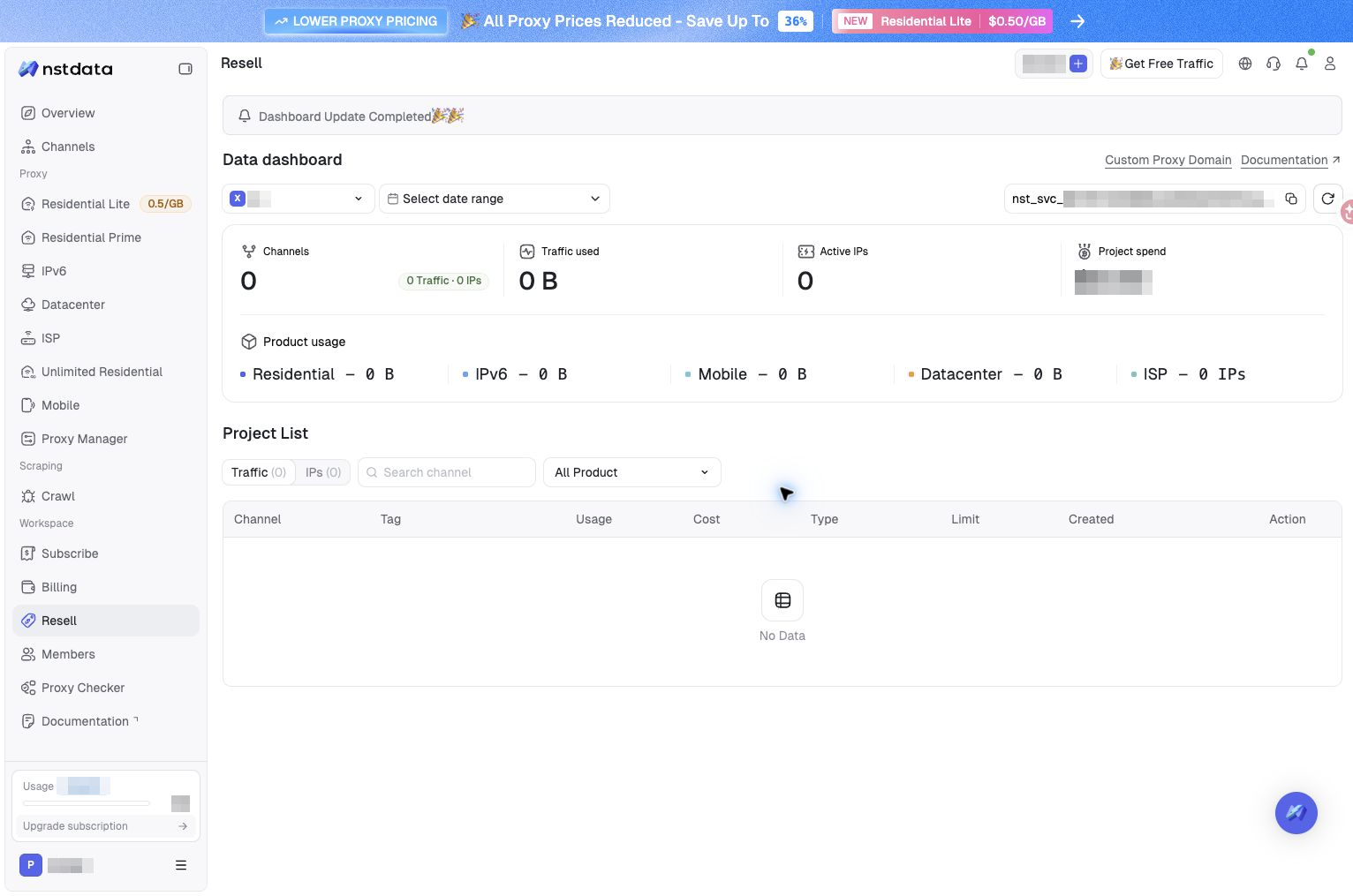This screenshot has height=896, width=1353.
Task: Open the bottom sidebar hamburger menu
Action: click(181, 865)
